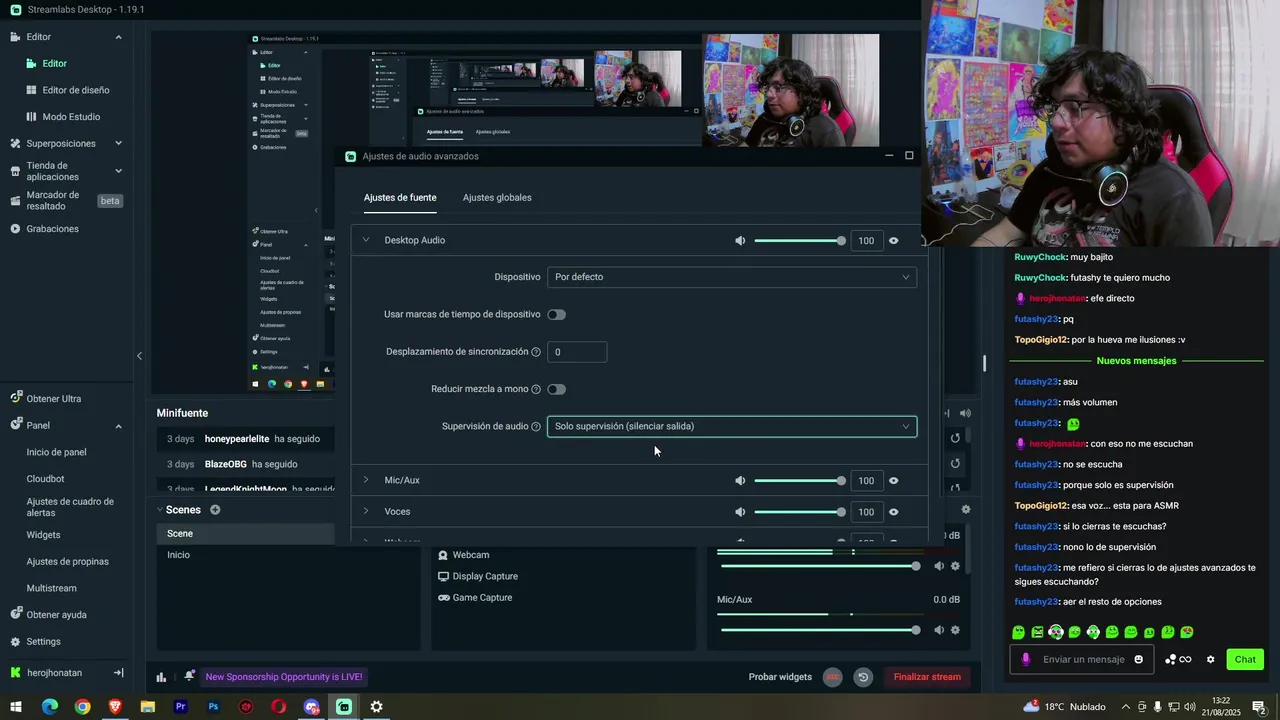Open mixer settings gear icon

(x=966, y=509)
